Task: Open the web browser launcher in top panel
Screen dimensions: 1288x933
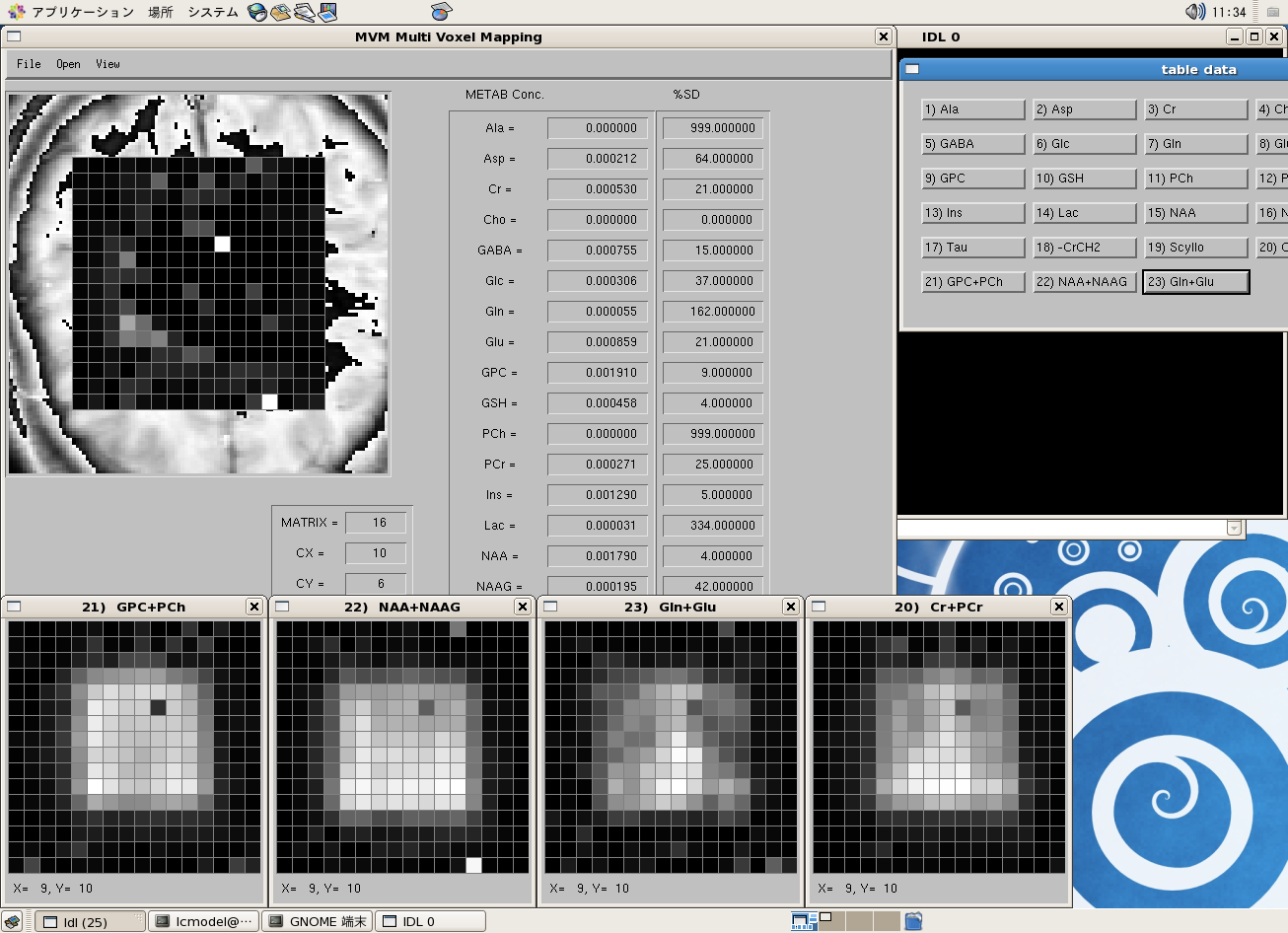Action: (x=257, y=12)
